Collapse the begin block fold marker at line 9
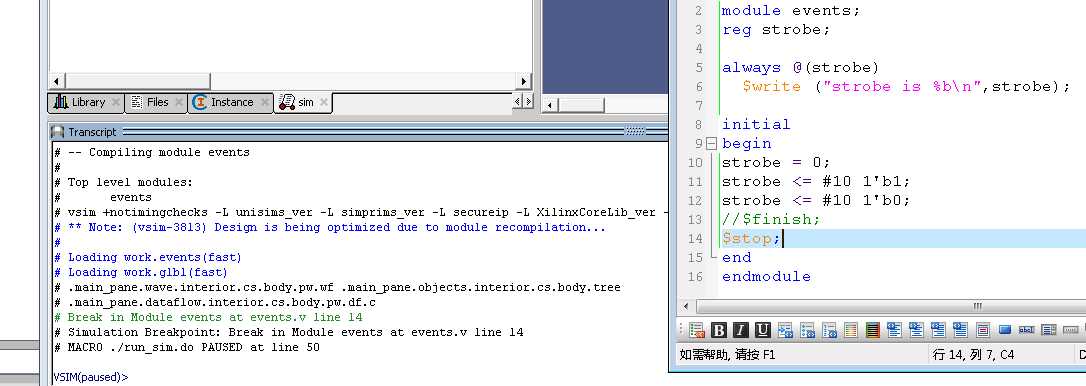Image resolution: width=1086 pixels, height=386 pixels. 711,144
